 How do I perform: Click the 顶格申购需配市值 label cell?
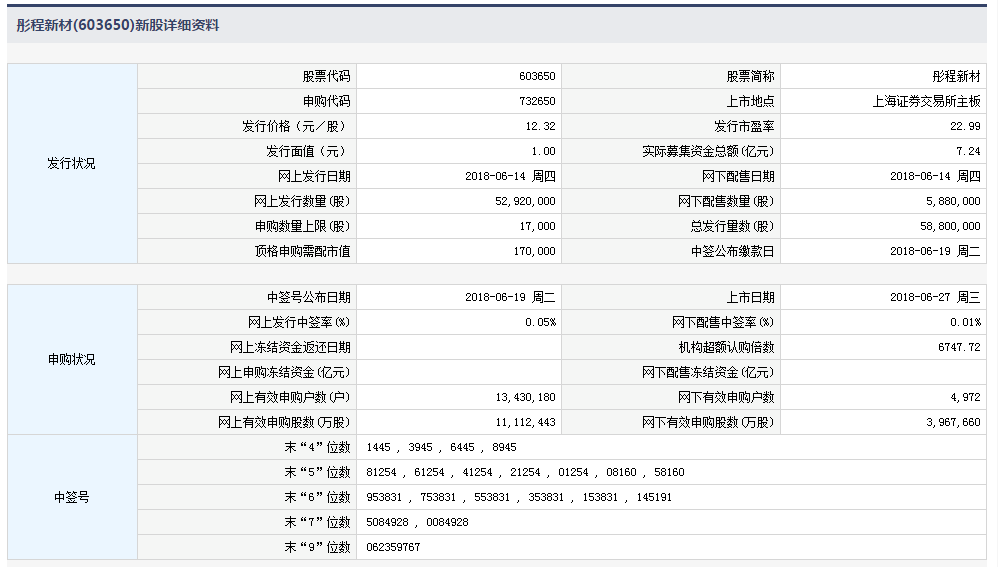click(x=302, y=252)
